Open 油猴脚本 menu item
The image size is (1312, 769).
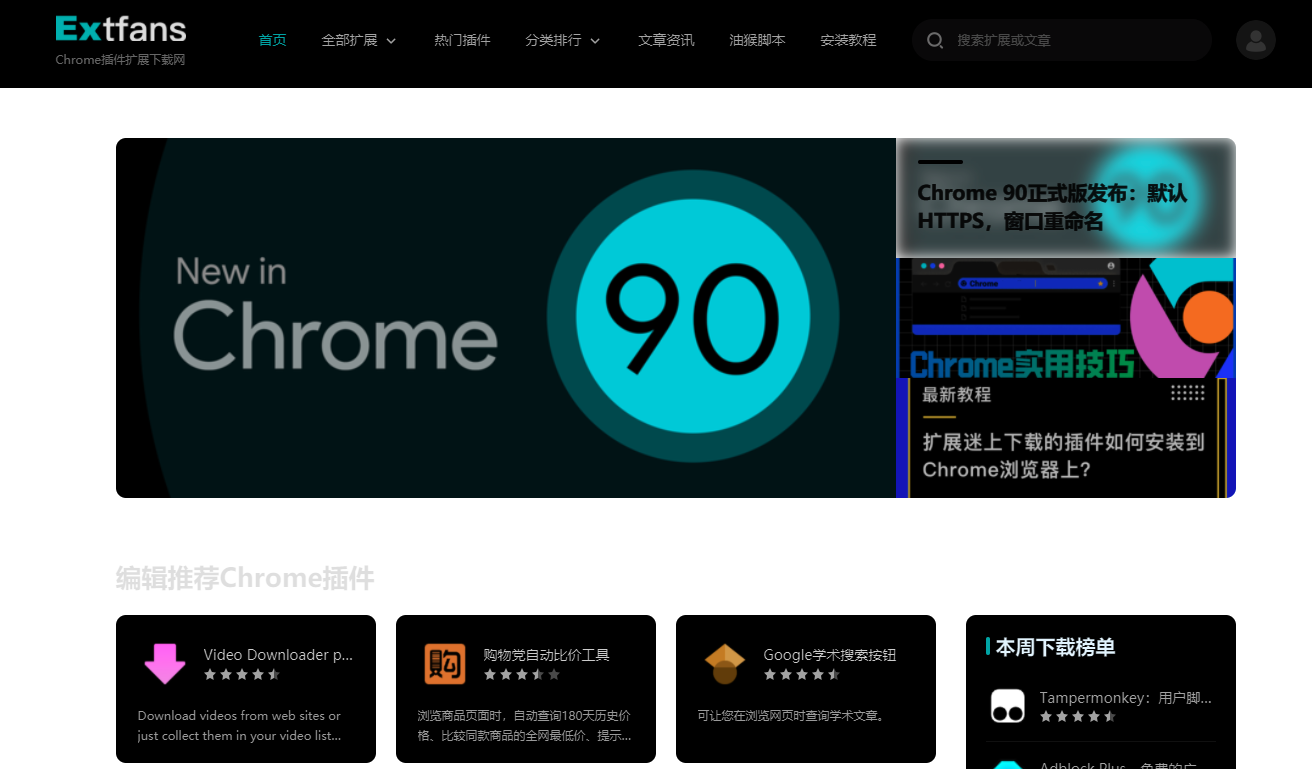click(x=757, y=40)
